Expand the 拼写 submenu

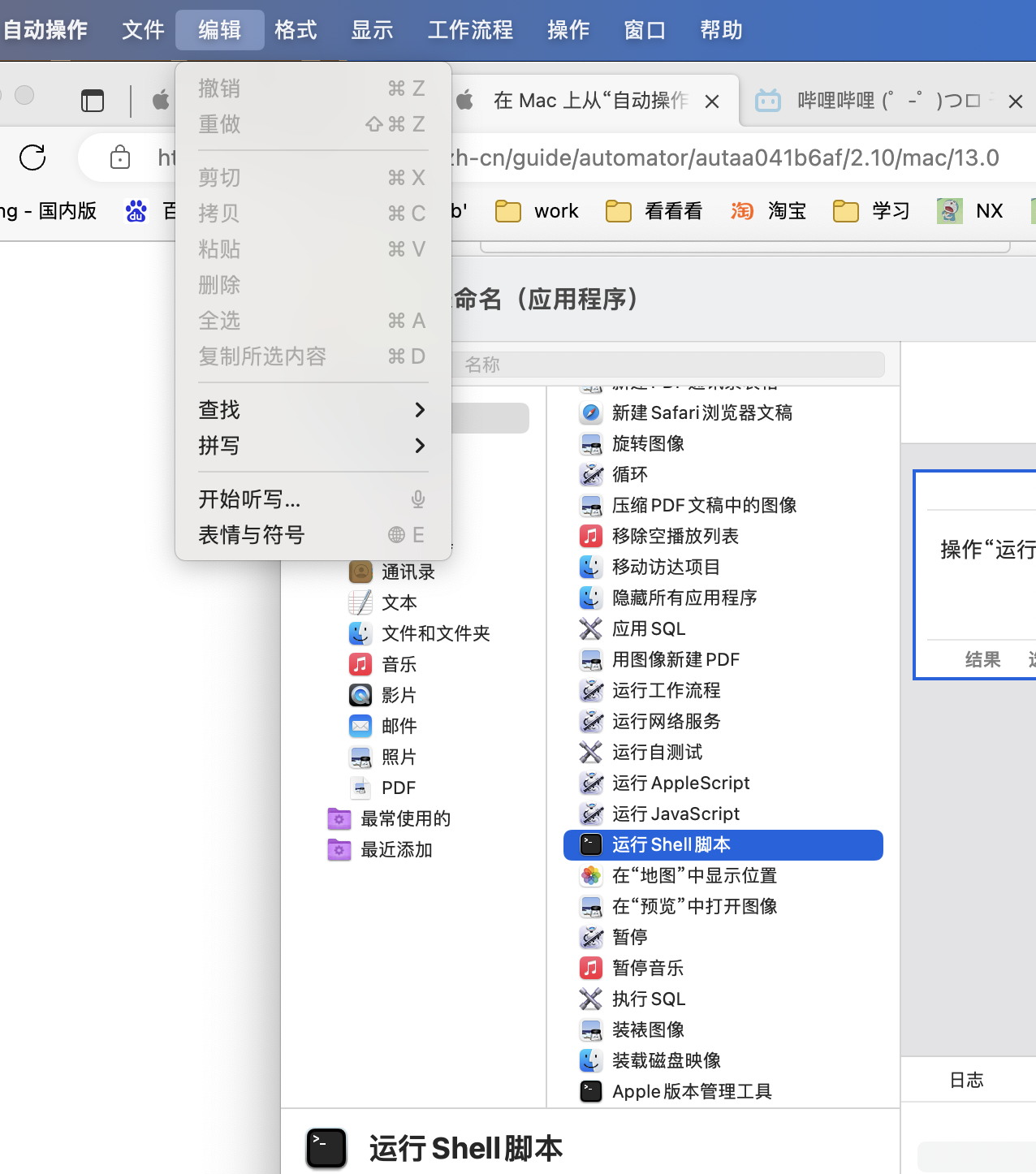(x=313, y=446)
